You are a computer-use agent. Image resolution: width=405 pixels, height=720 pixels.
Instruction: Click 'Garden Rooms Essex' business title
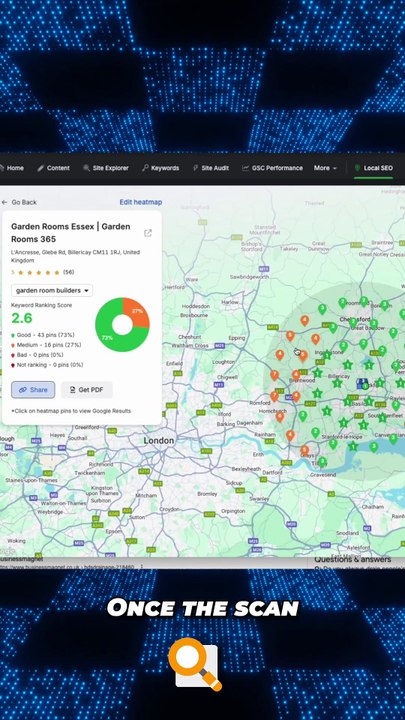(x=70, y=233)
